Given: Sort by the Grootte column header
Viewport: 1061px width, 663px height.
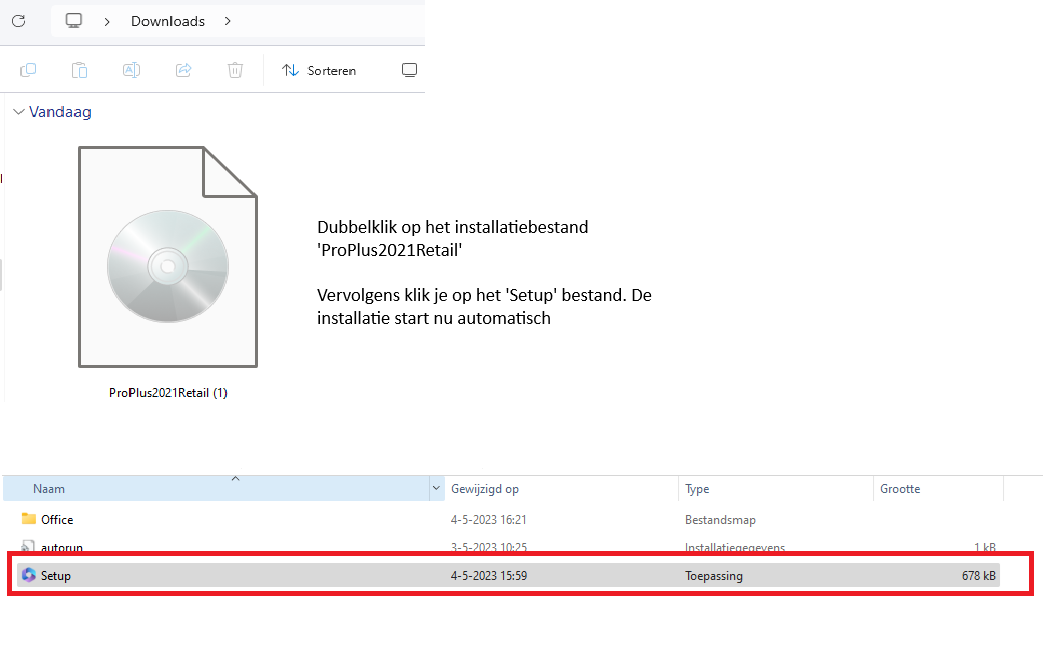Looking at the screenshot, I should (x=900, y=489).
